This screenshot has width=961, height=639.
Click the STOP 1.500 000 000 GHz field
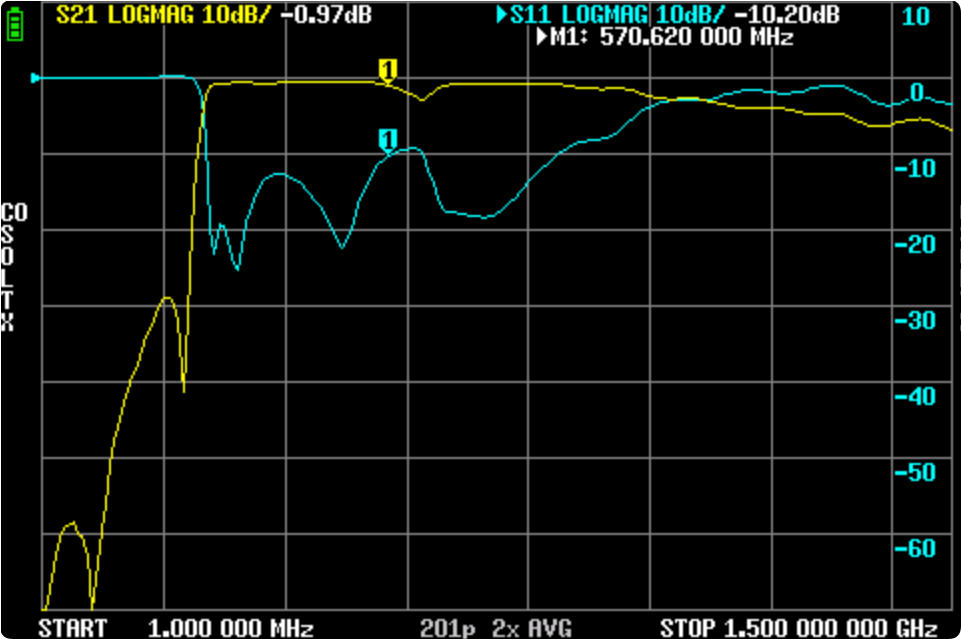point(799,628)
